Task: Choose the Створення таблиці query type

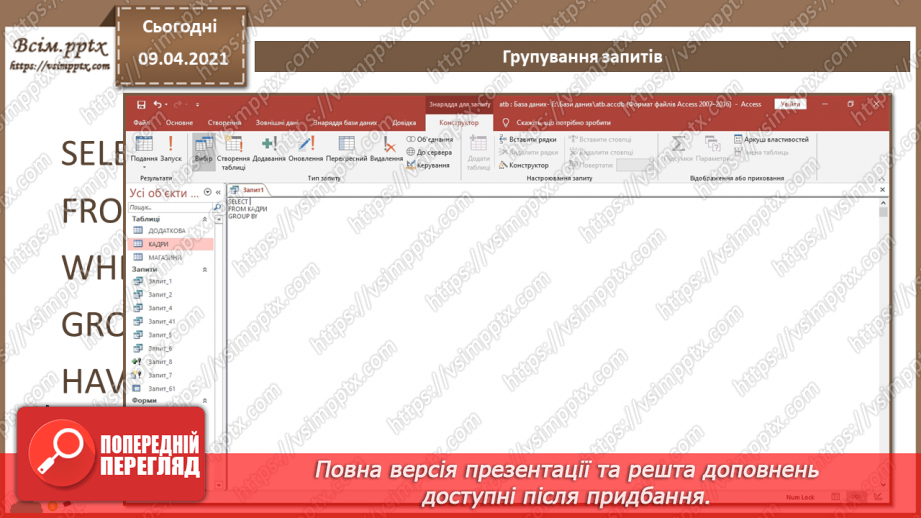Action: [x=233, y=153]
